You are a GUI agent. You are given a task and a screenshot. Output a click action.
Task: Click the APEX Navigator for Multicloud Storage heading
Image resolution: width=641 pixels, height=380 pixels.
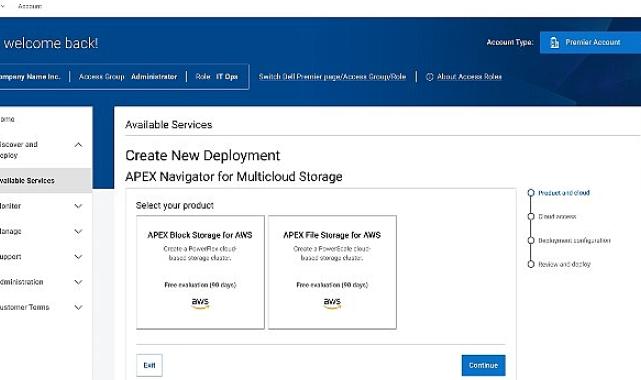[234, 177]
